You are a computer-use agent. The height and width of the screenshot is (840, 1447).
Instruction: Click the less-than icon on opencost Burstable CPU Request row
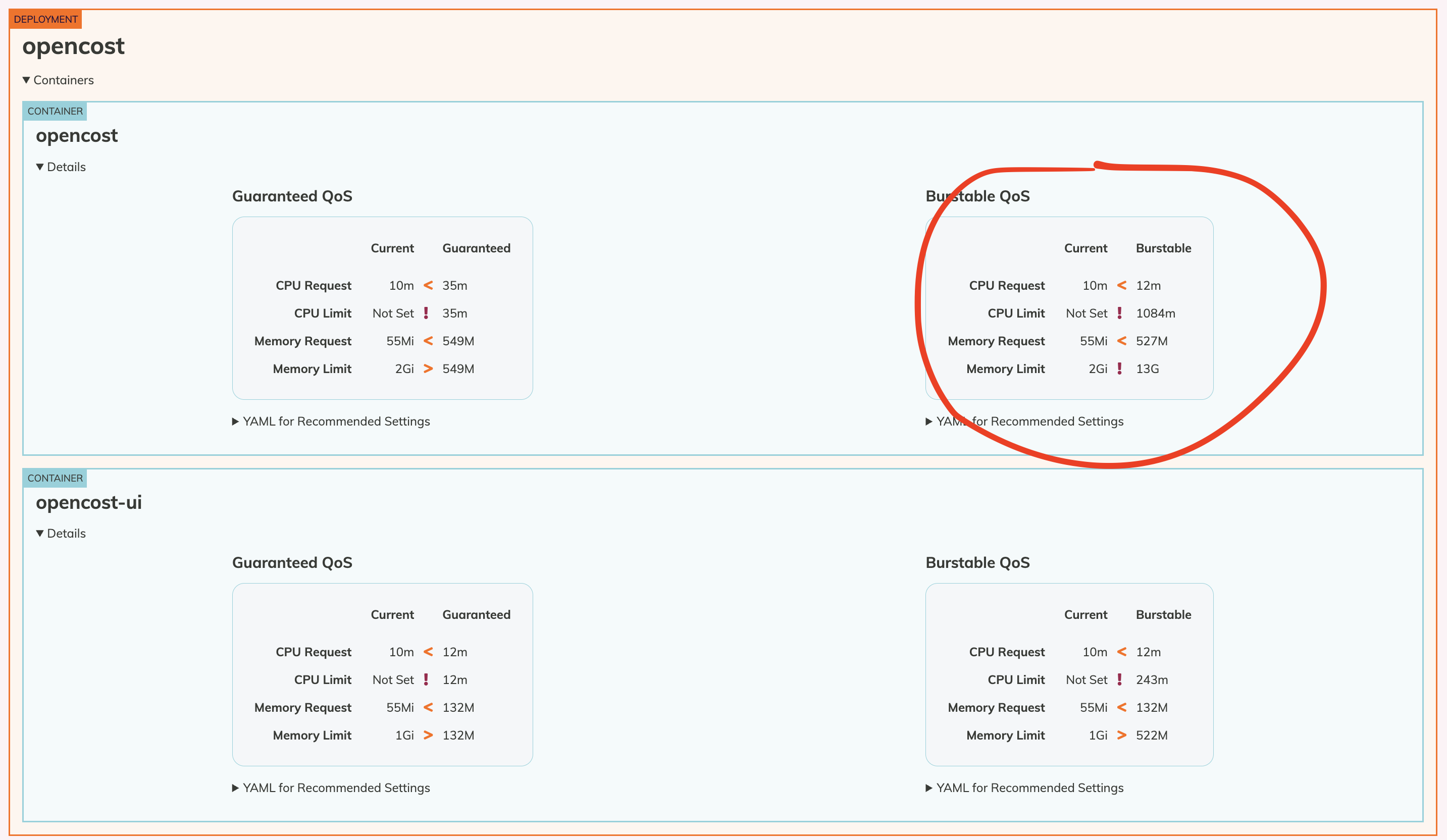coord(1121,285)
